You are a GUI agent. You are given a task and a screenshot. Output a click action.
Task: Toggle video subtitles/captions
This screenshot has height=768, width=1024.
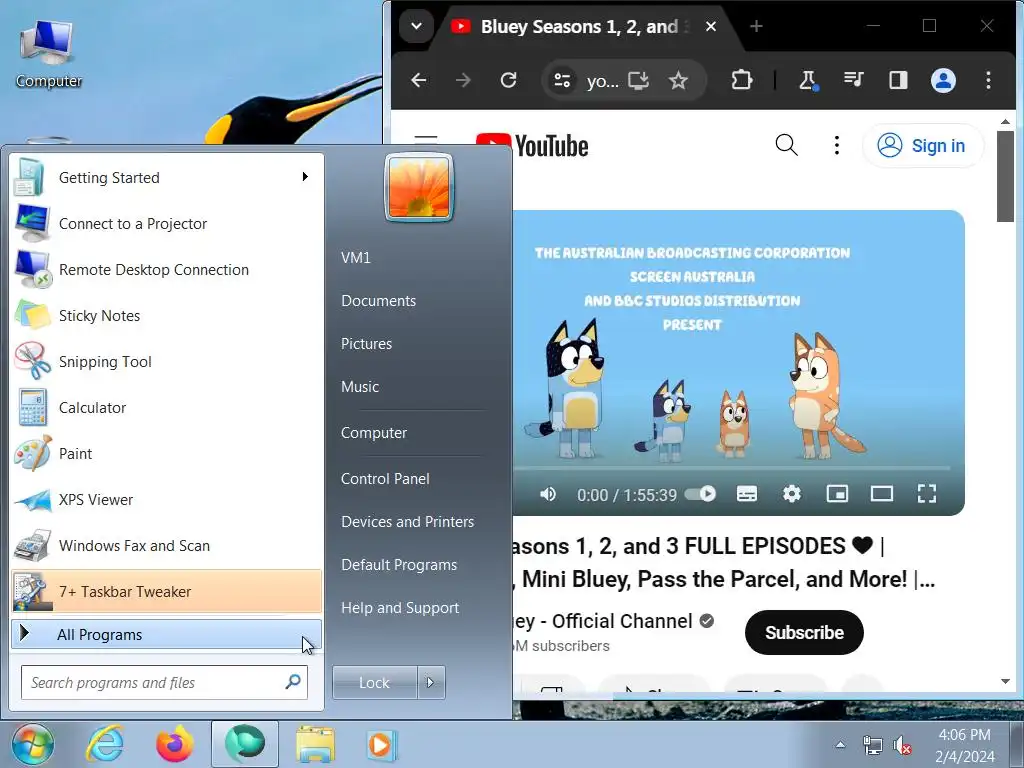pyautogui.click(x=746, y=494)
